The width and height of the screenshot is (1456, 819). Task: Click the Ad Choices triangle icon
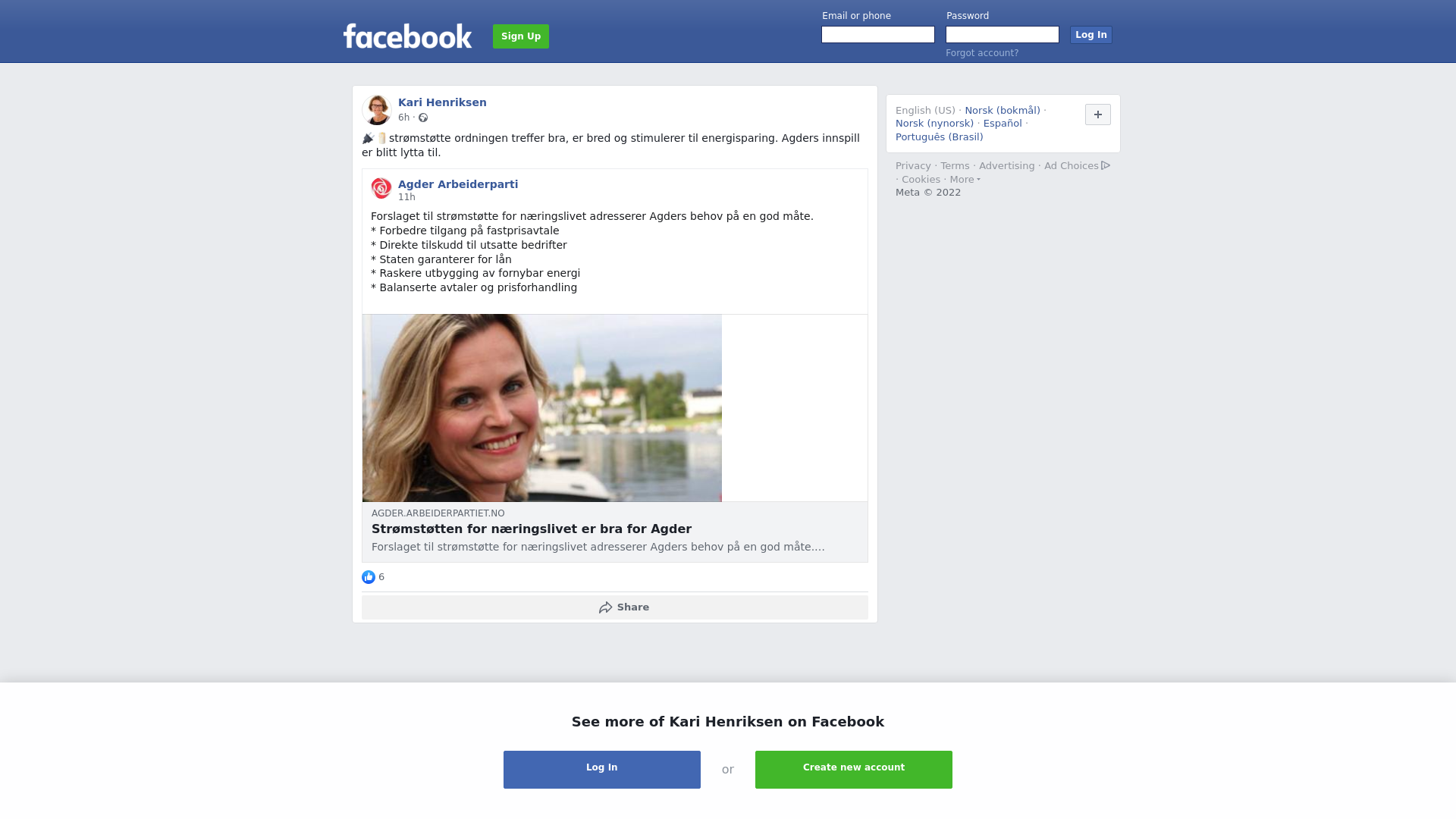(1106, 165)
